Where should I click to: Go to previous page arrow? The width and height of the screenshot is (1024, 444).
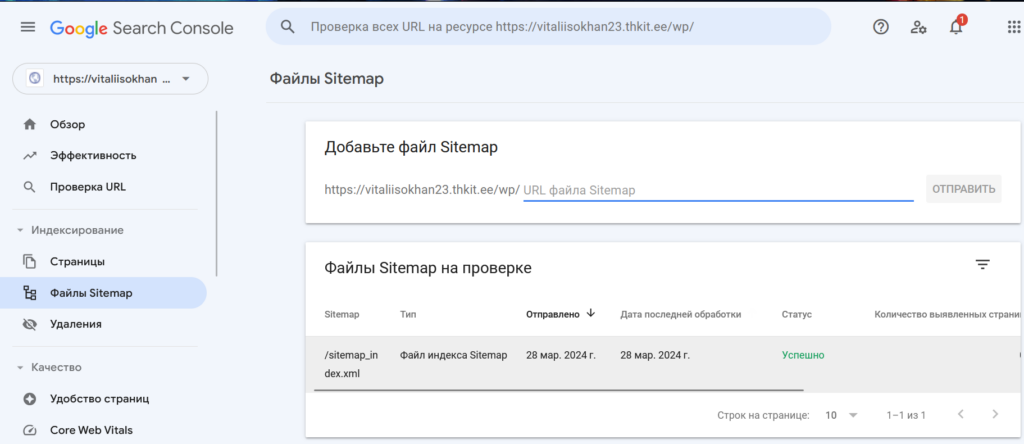point(960,414)
